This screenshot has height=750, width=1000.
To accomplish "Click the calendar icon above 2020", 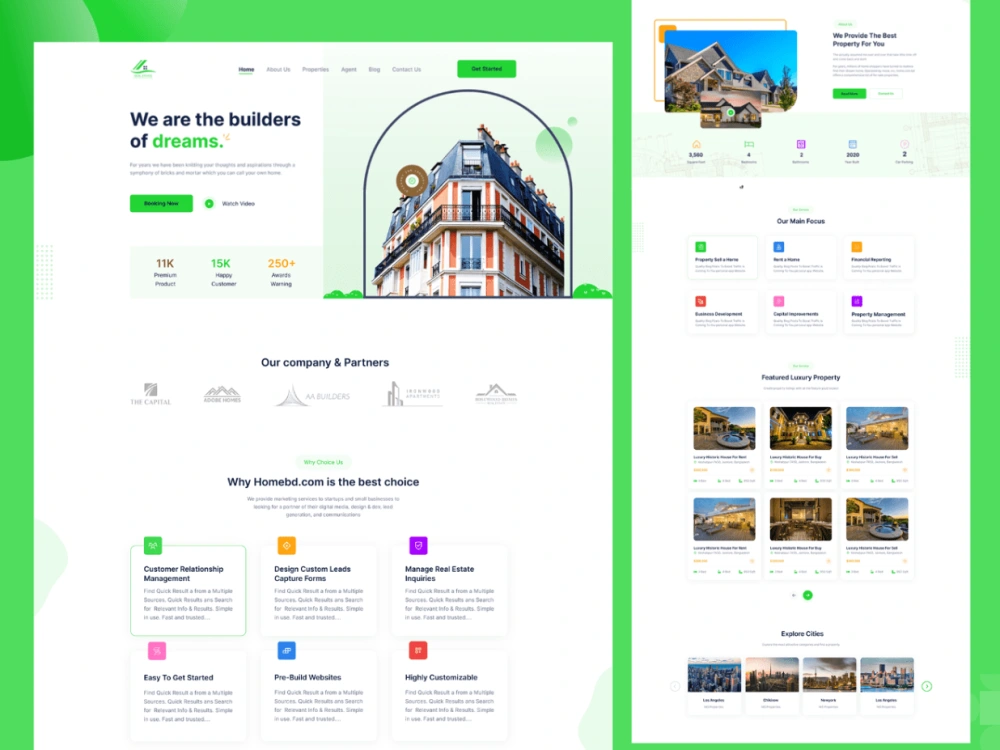I will pos(853,144).
